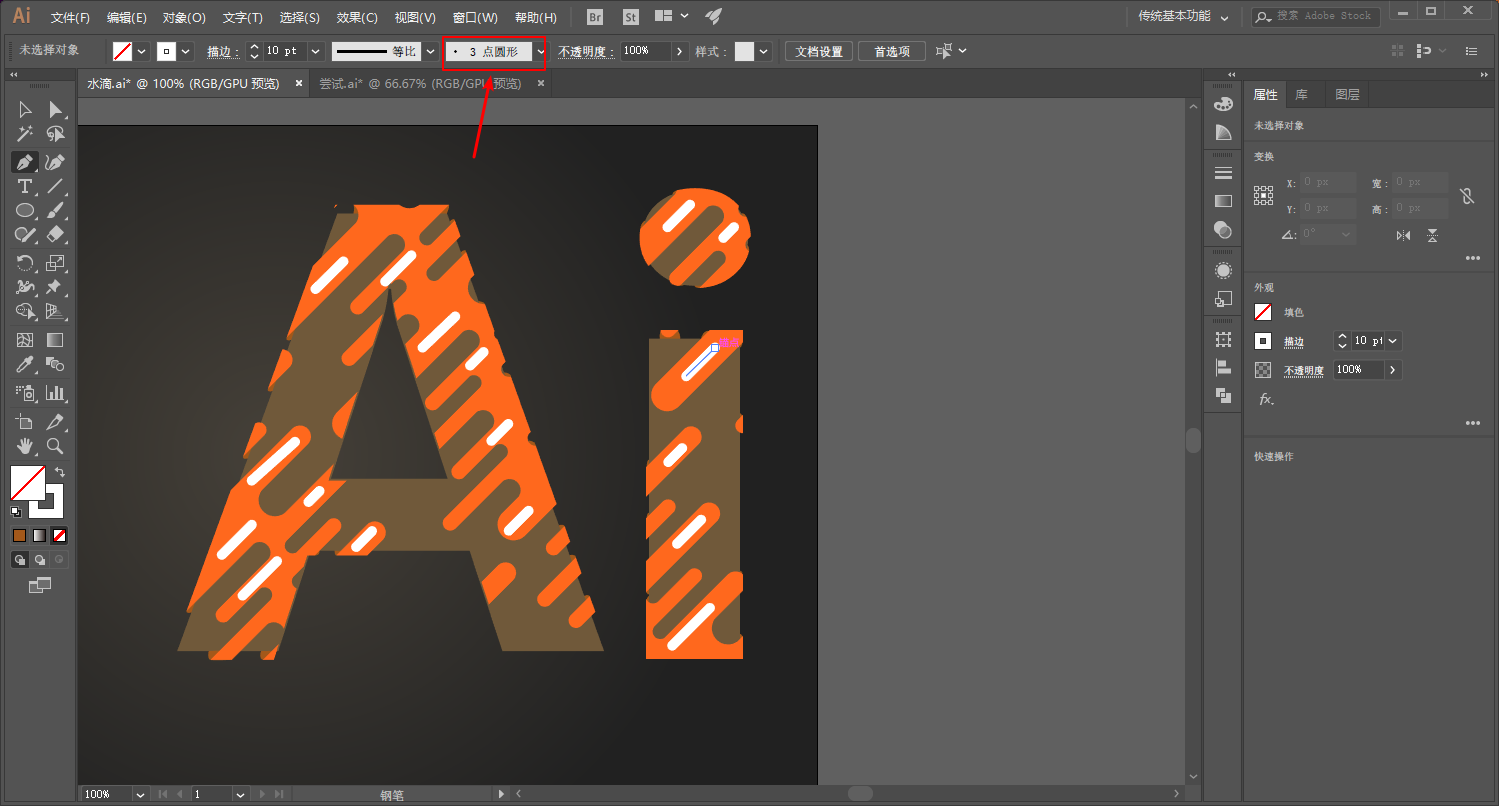This screenshot has width=1499, height=806.
Task: Open the graphic style dropdown
Action: 764,52
